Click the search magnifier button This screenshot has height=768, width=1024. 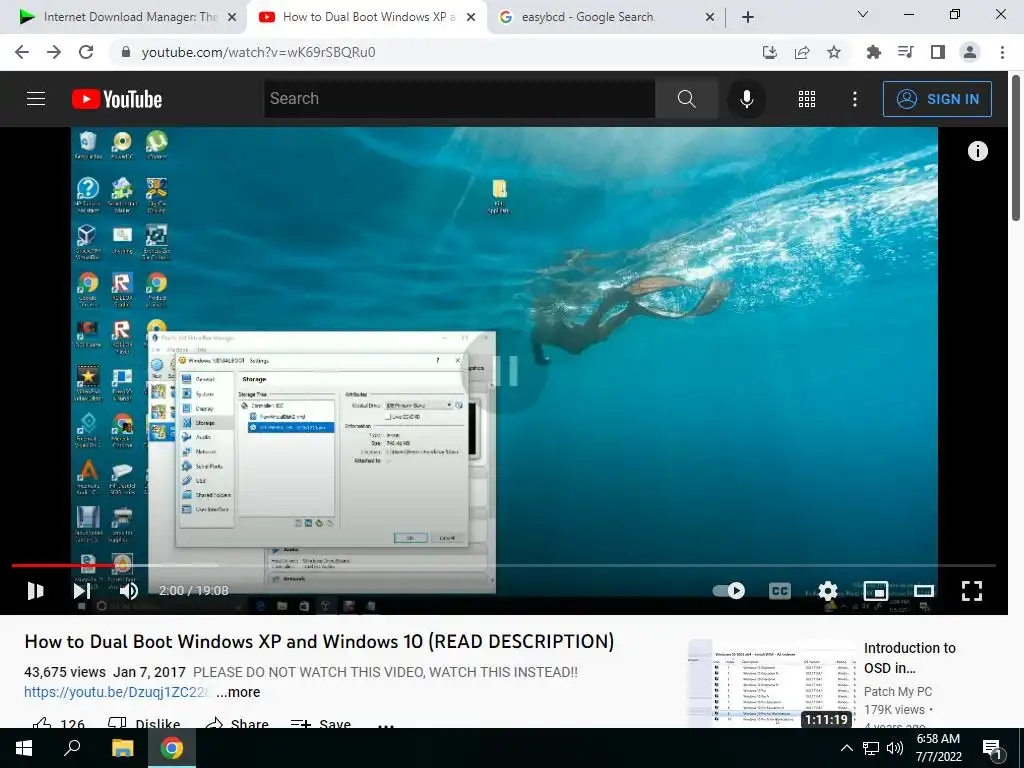point(686,99)
